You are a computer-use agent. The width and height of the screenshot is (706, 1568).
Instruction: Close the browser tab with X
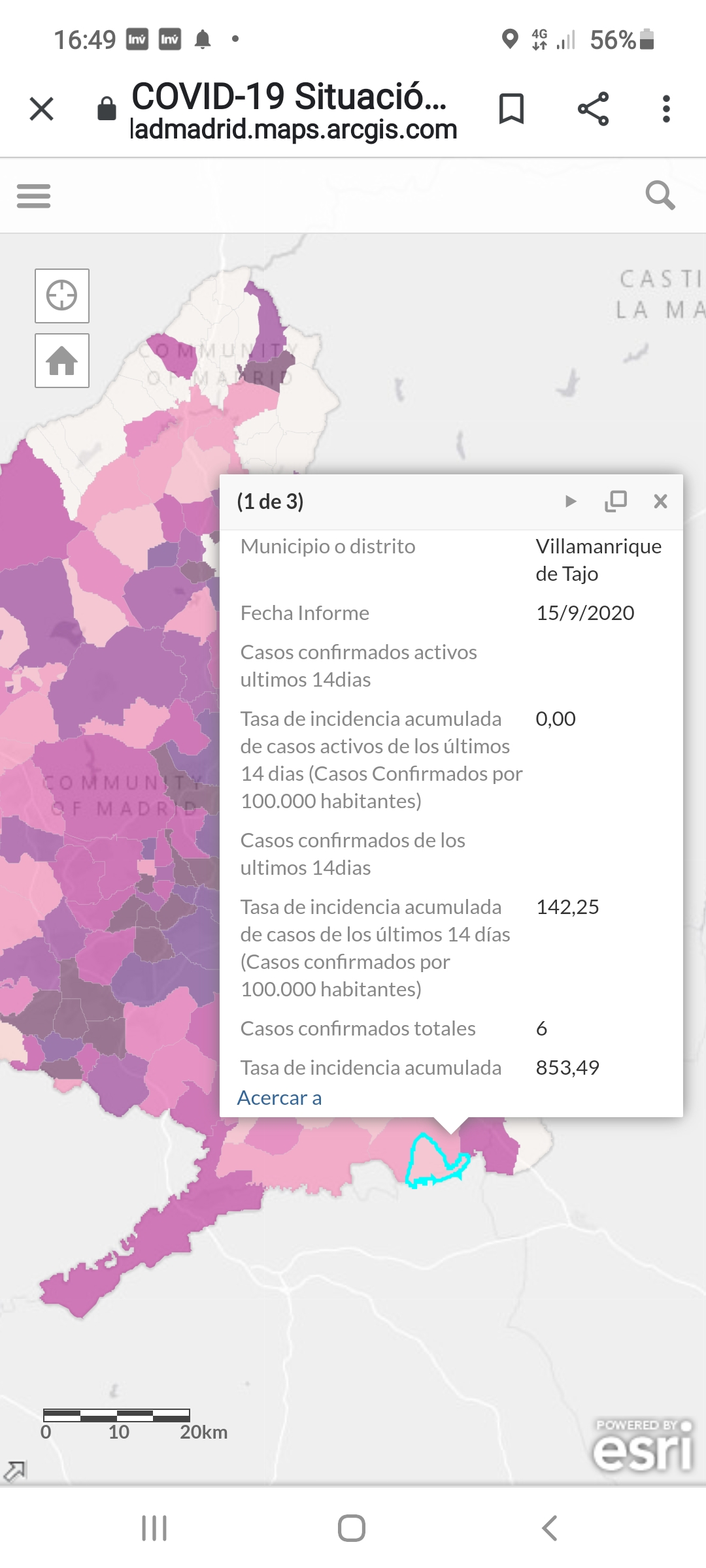(x=41, y=108)
